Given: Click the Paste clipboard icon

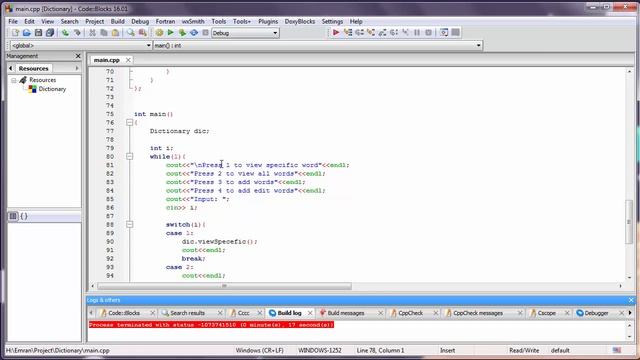Looking at the screenshot, I should click(x=116, y=33).
